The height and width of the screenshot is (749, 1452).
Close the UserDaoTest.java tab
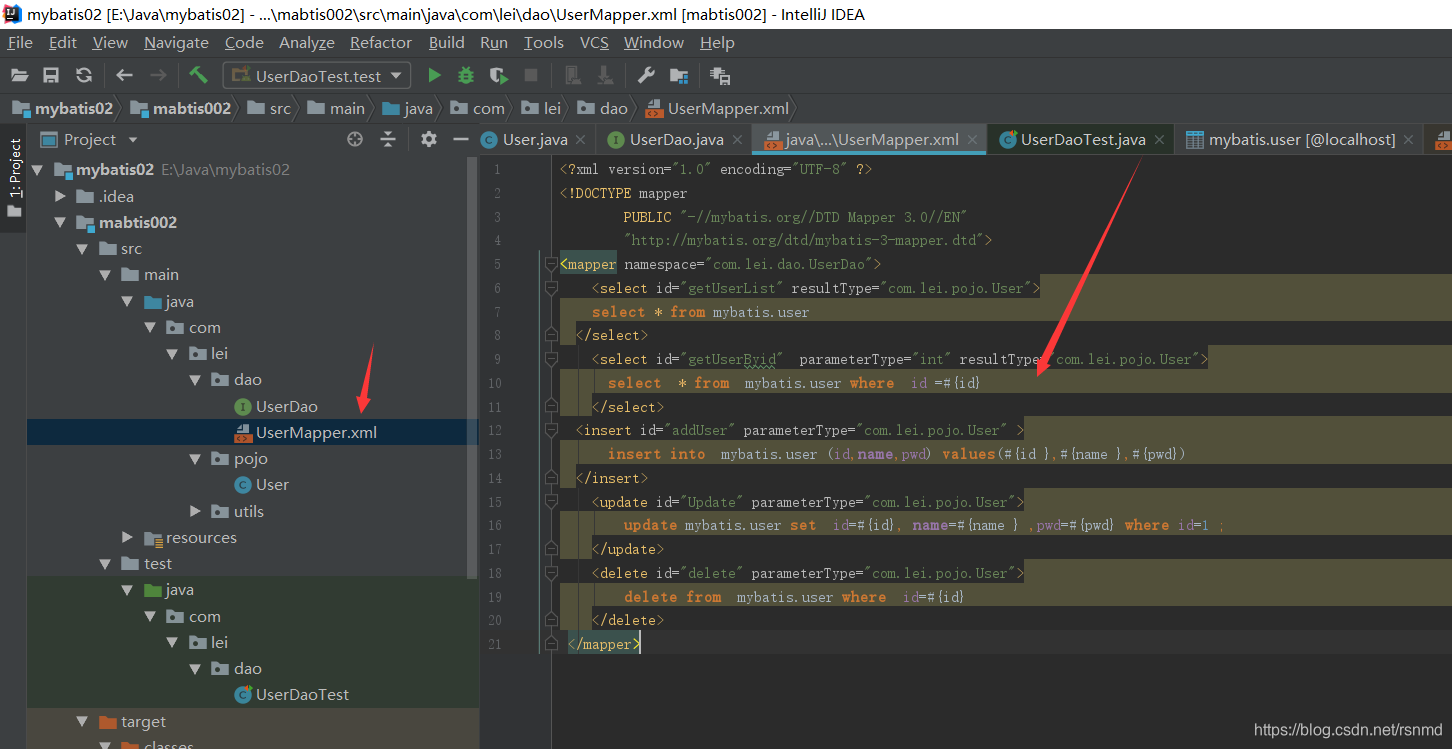pyautogui.click(x=1161, y=141)
